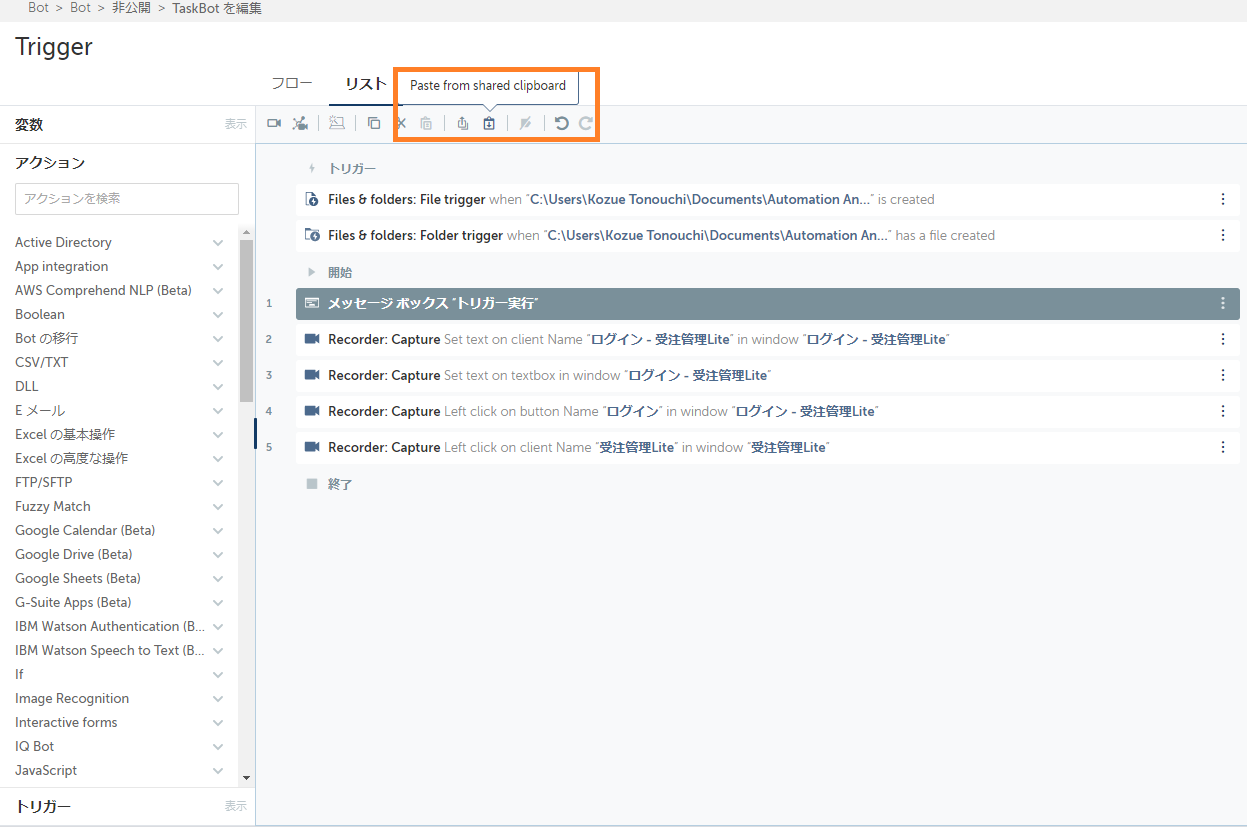Click the Google Calendar (Beta) action group
The height and width of the screenshot is (829, 1247).
[120, 530]
